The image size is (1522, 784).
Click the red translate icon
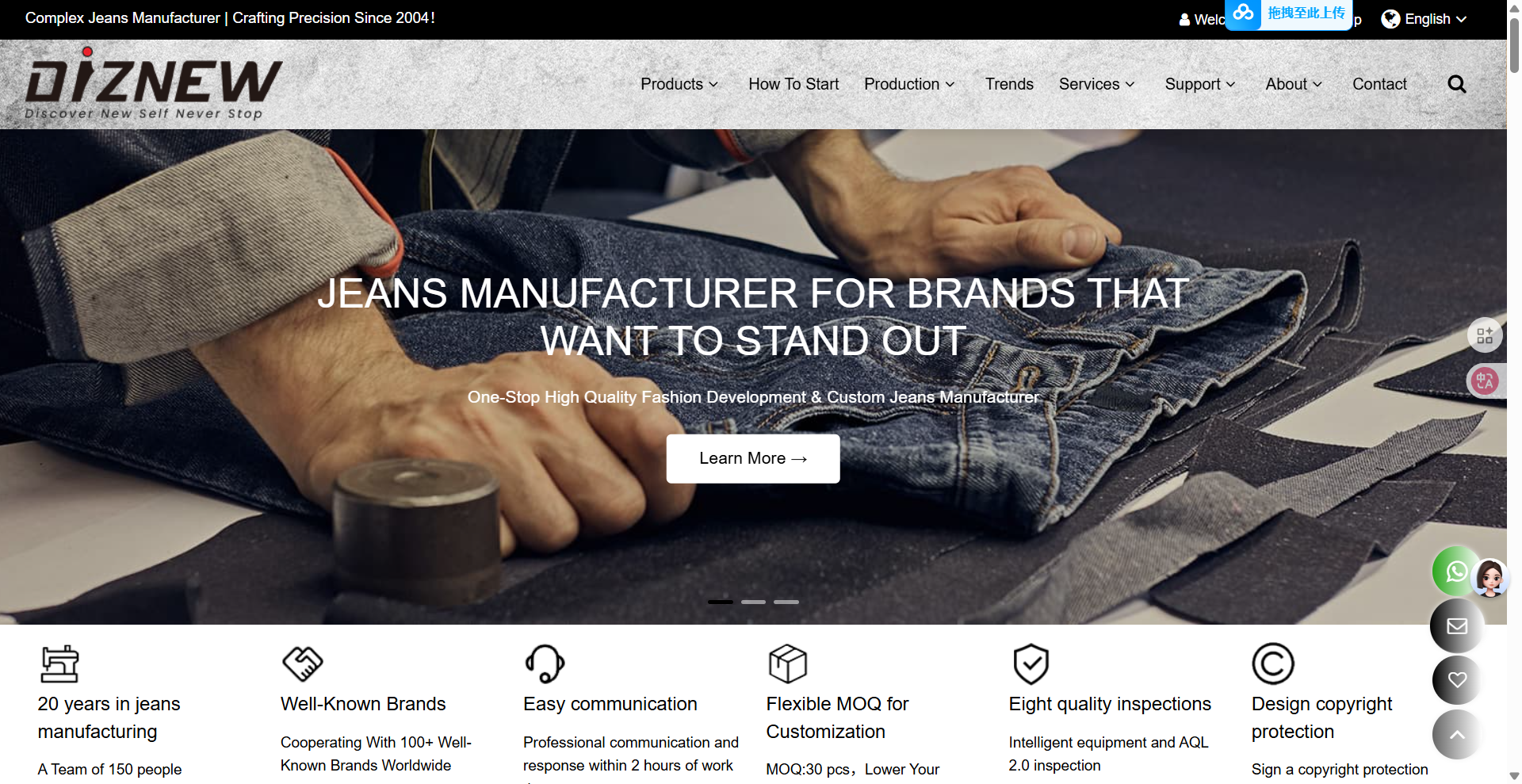[1485, 381]
